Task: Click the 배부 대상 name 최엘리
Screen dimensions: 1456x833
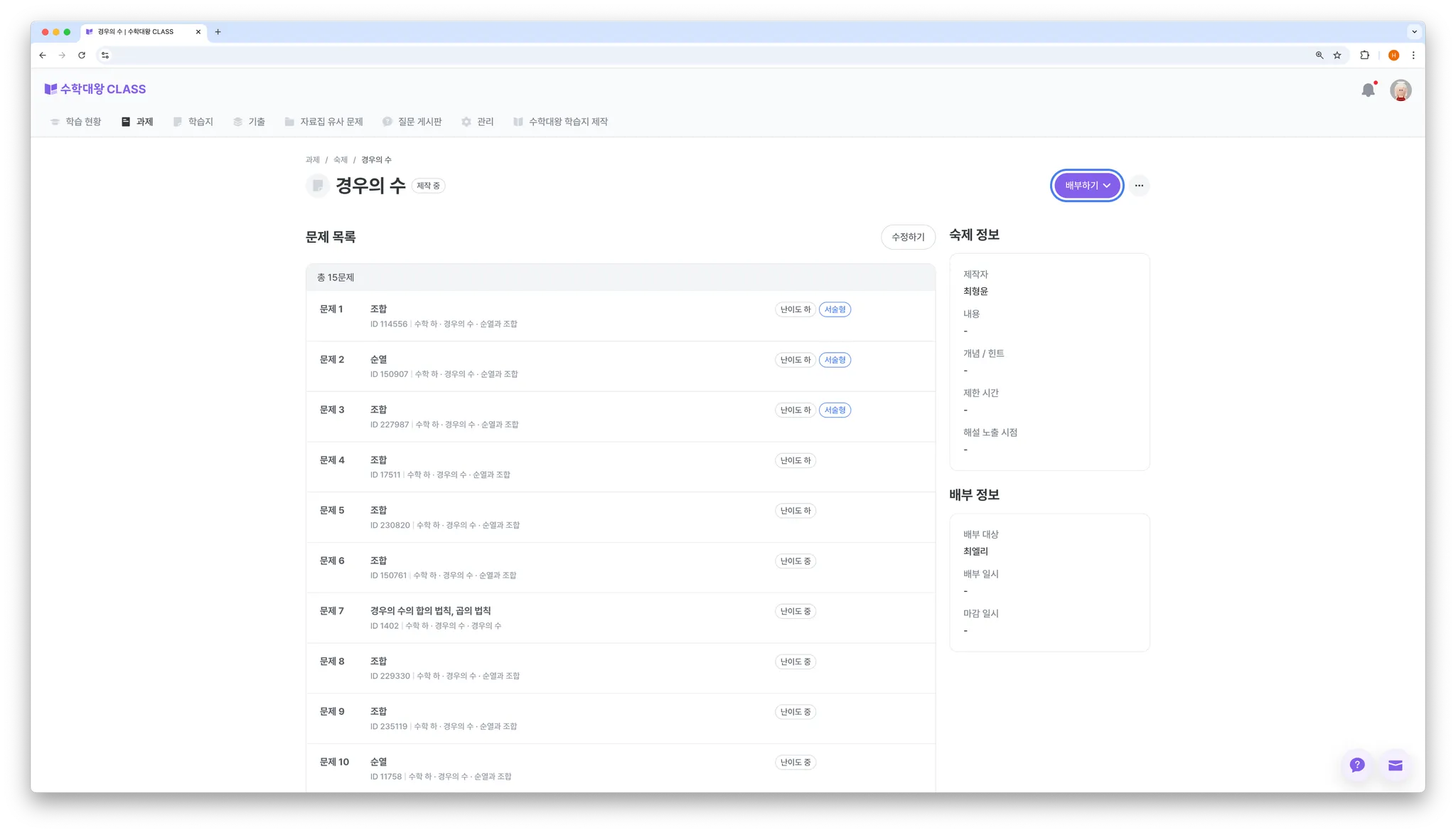Action: pyautogui.click(x=975, y=551)
